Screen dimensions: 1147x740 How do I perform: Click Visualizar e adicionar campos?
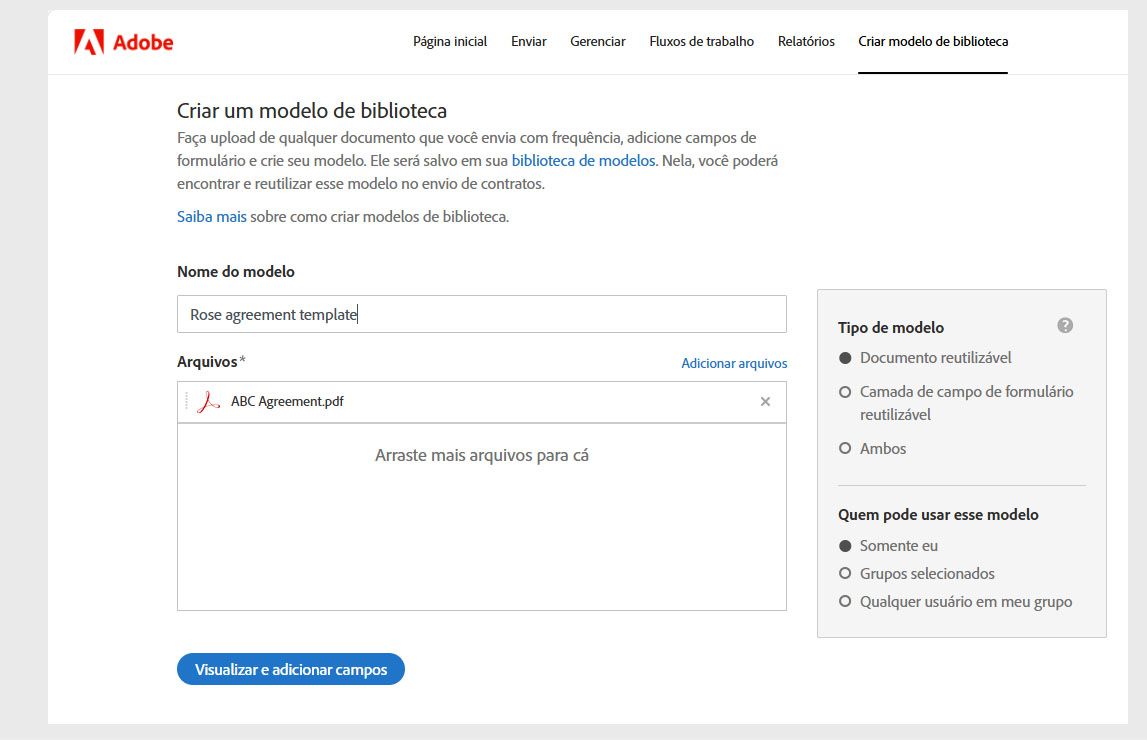click(290, 669)
